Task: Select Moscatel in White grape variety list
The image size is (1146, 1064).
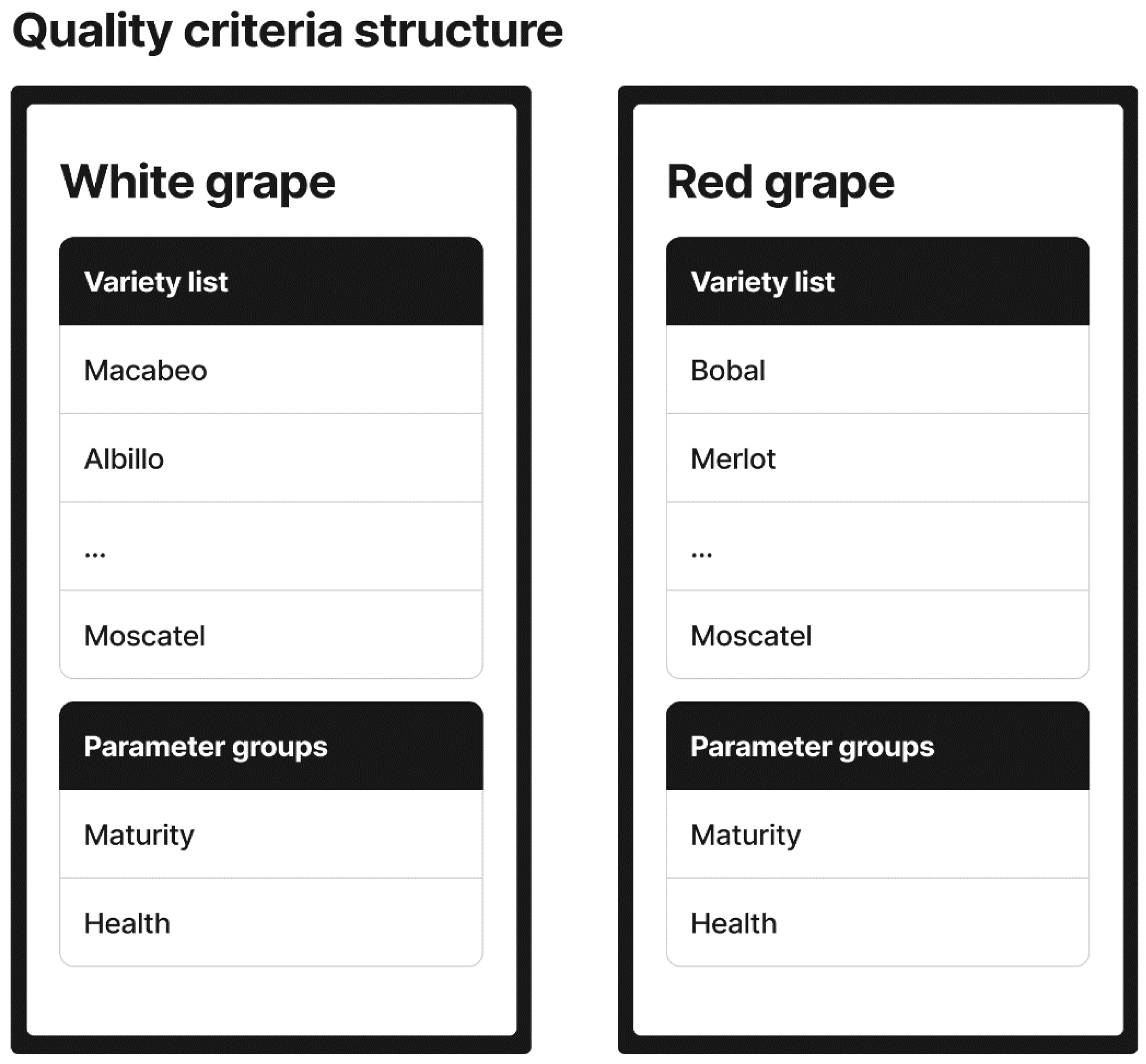Action: [271, 636]
